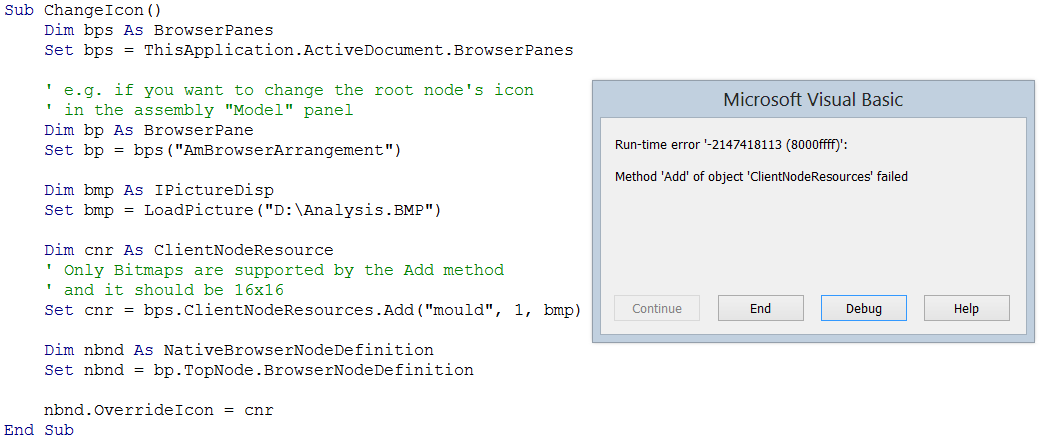The image size is (1041, 446).
Task: Click the Dim bps As BrowserPanes line
Action: 144,30
